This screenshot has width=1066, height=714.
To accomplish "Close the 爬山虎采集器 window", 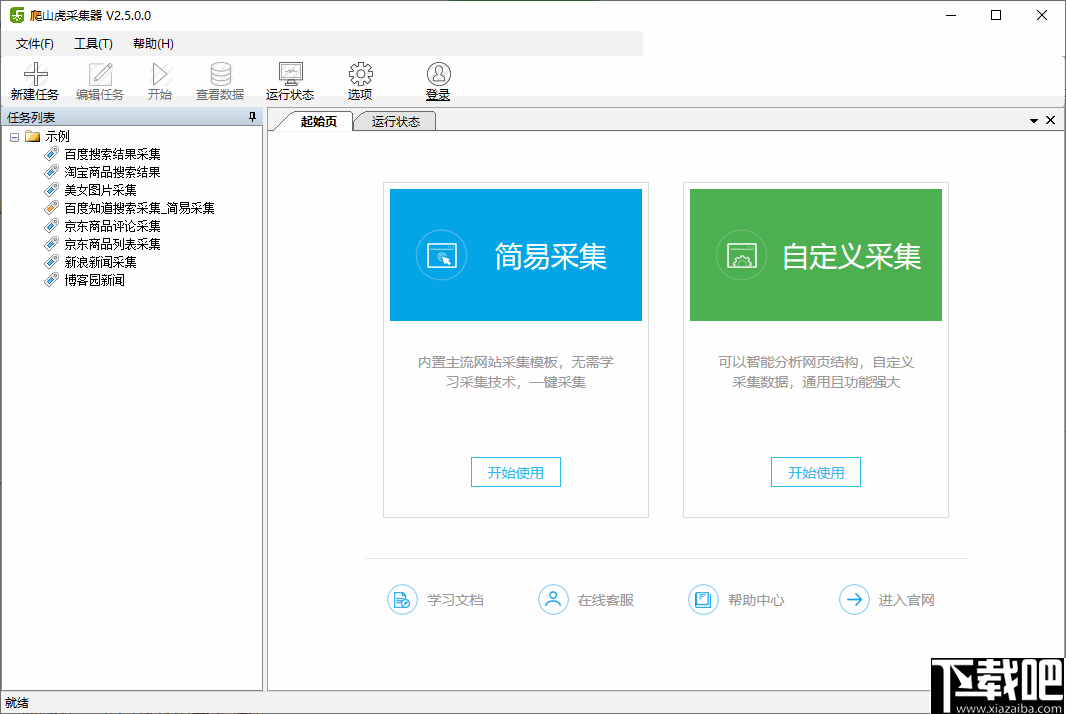I will 1042,15.
